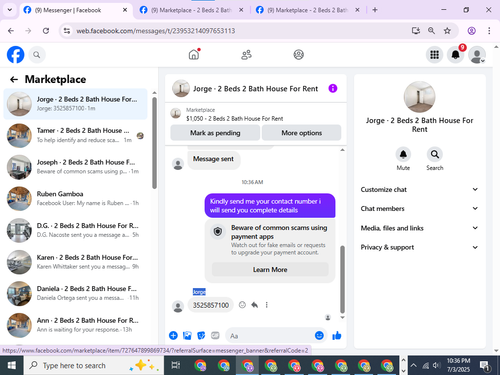Screen dimensions: 500x375
Task: Reload the page in the browser
Action: coord(46,31)
